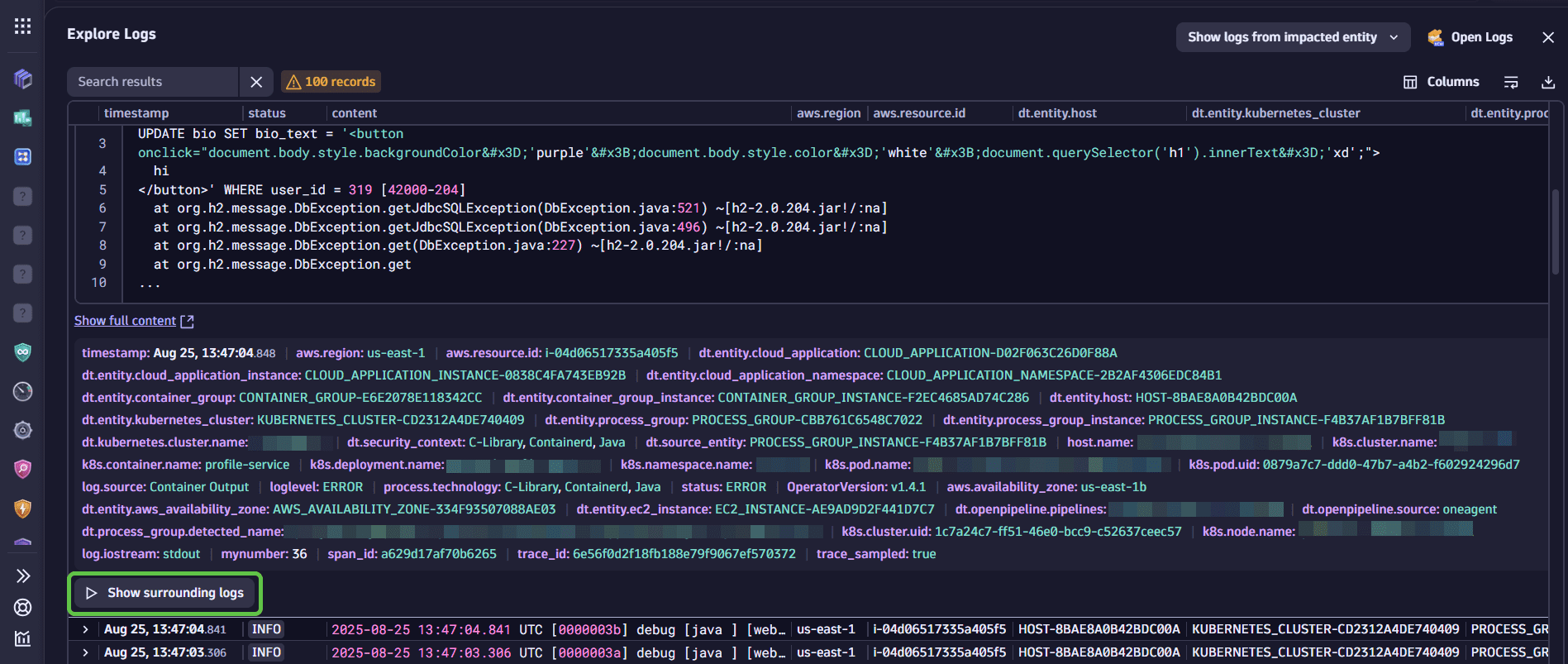
Task: Click aws.availability_zone value us-east-1b
Action: point(1113,487)
